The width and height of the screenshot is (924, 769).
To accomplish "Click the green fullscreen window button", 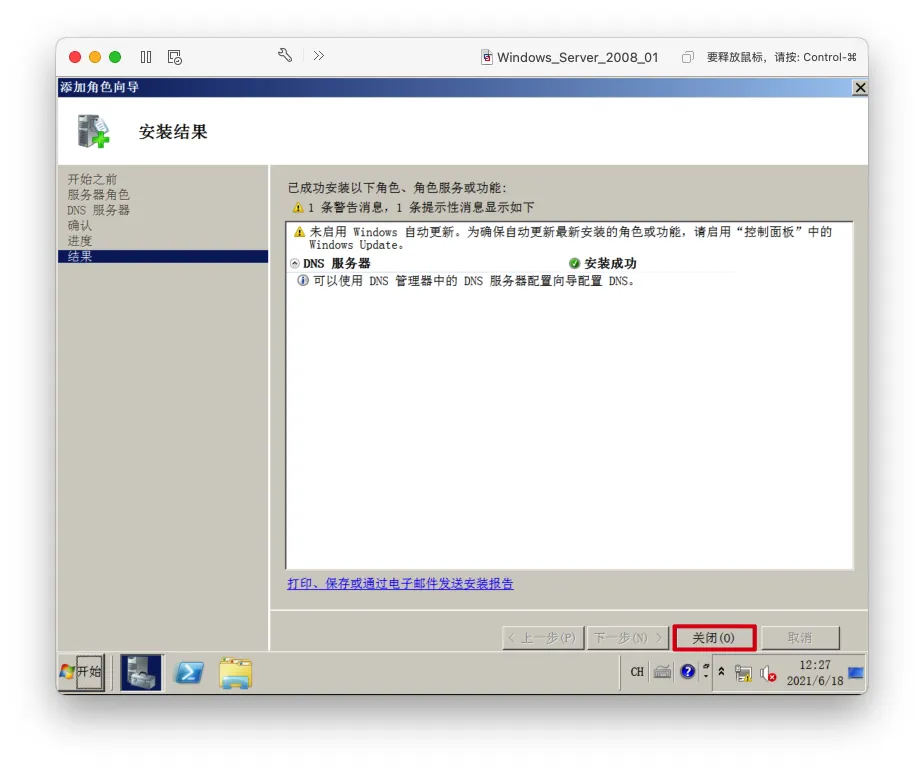I will (x=115, y=57).
